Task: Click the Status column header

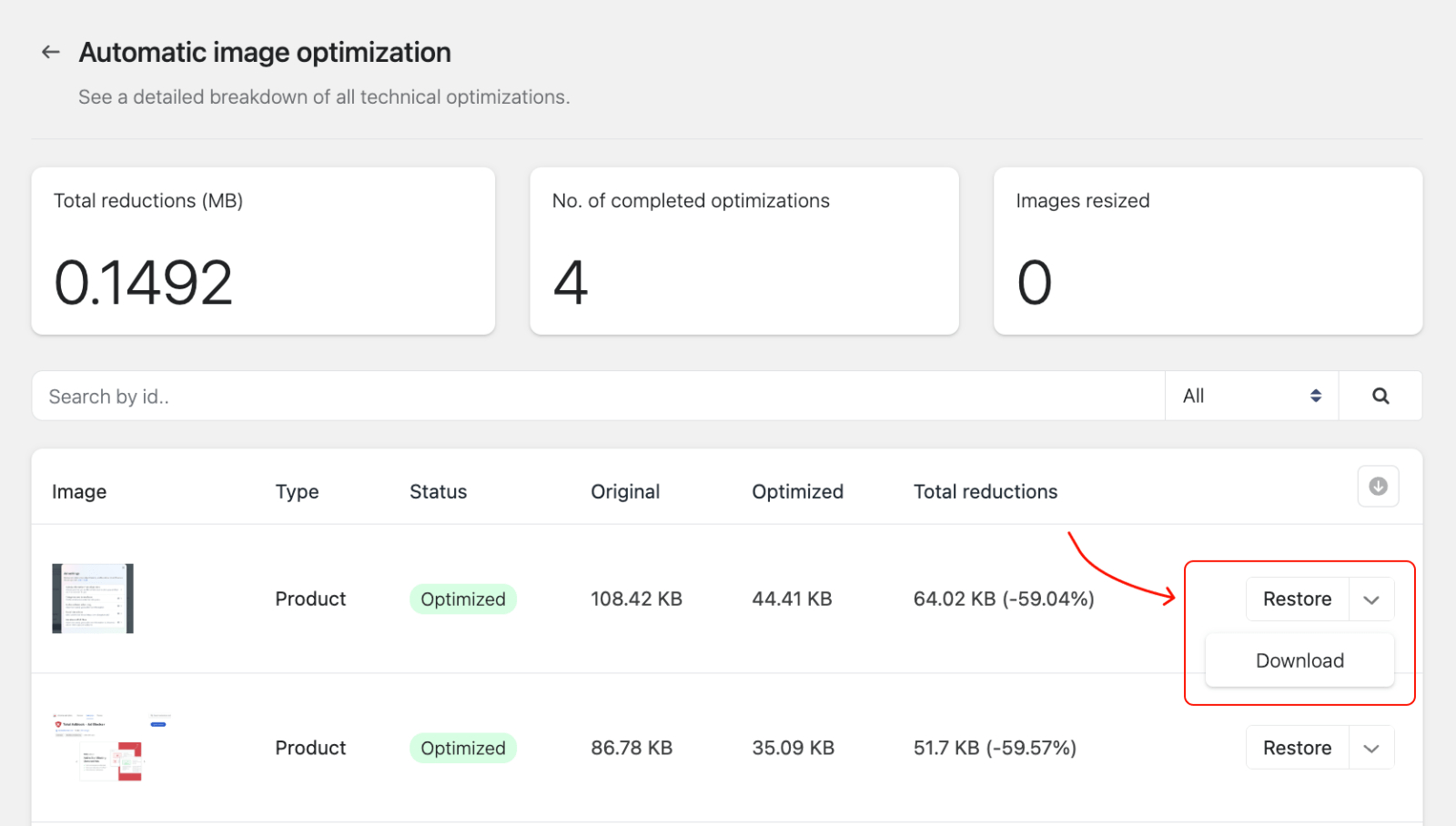Action: tap(438, 492)
